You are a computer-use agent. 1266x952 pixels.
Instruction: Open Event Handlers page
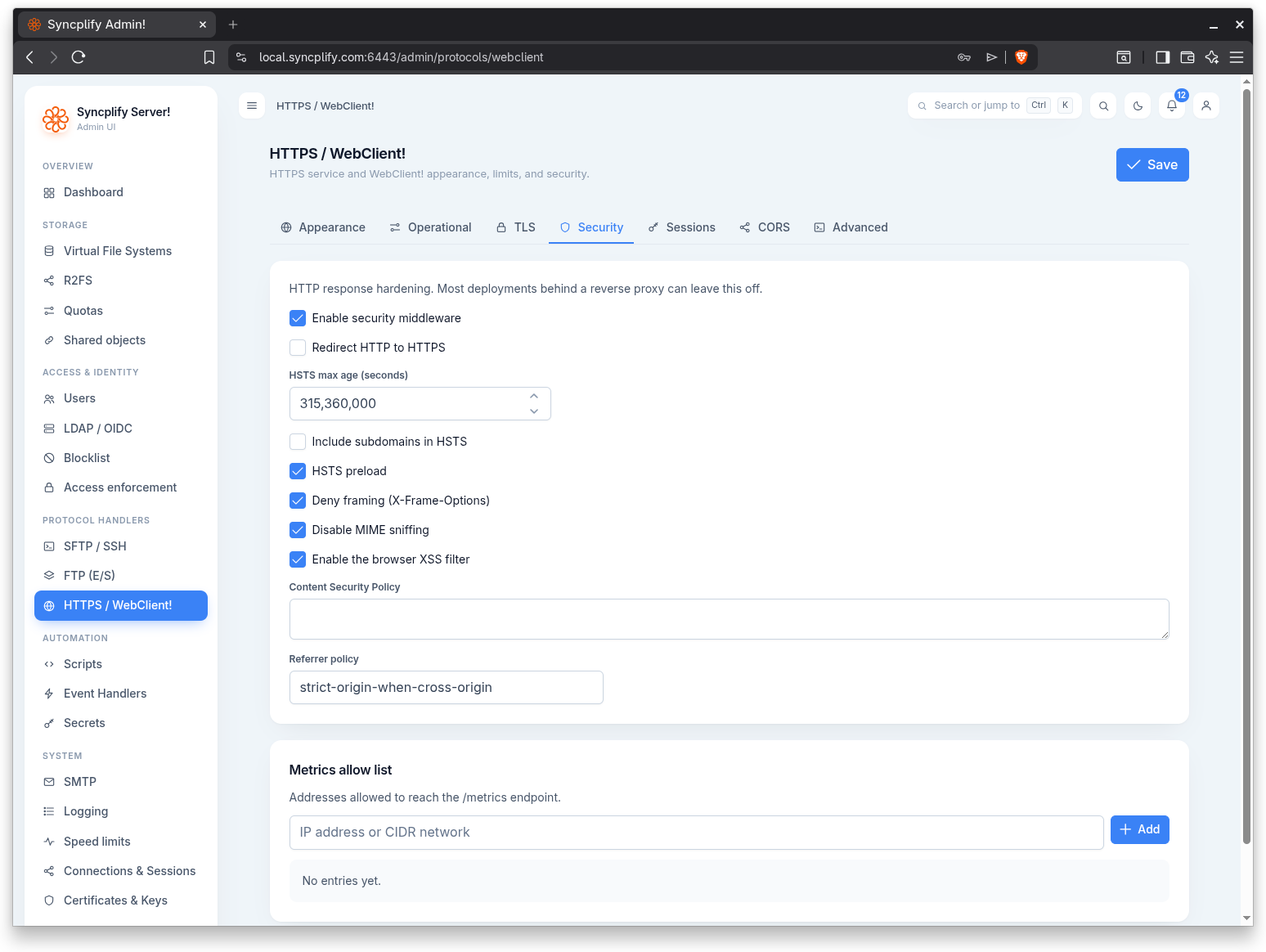click(121, 694)
